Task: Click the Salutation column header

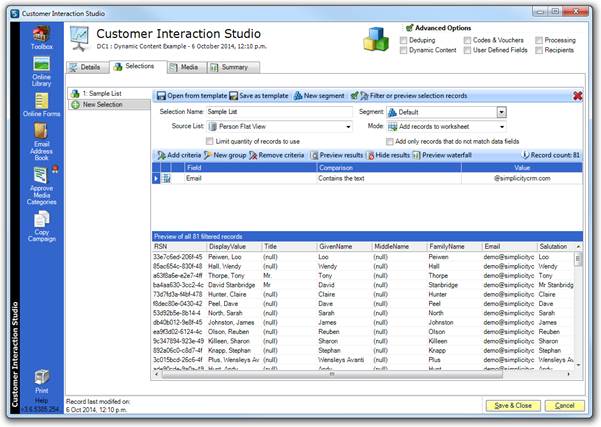Action: click(x=556, y=246)
